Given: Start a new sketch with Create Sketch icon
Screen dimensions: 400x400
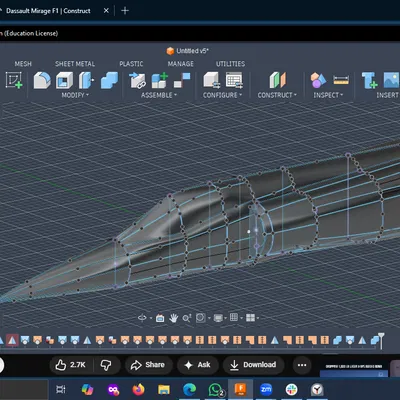Looking at the screenshot, I should pos(14,80).
